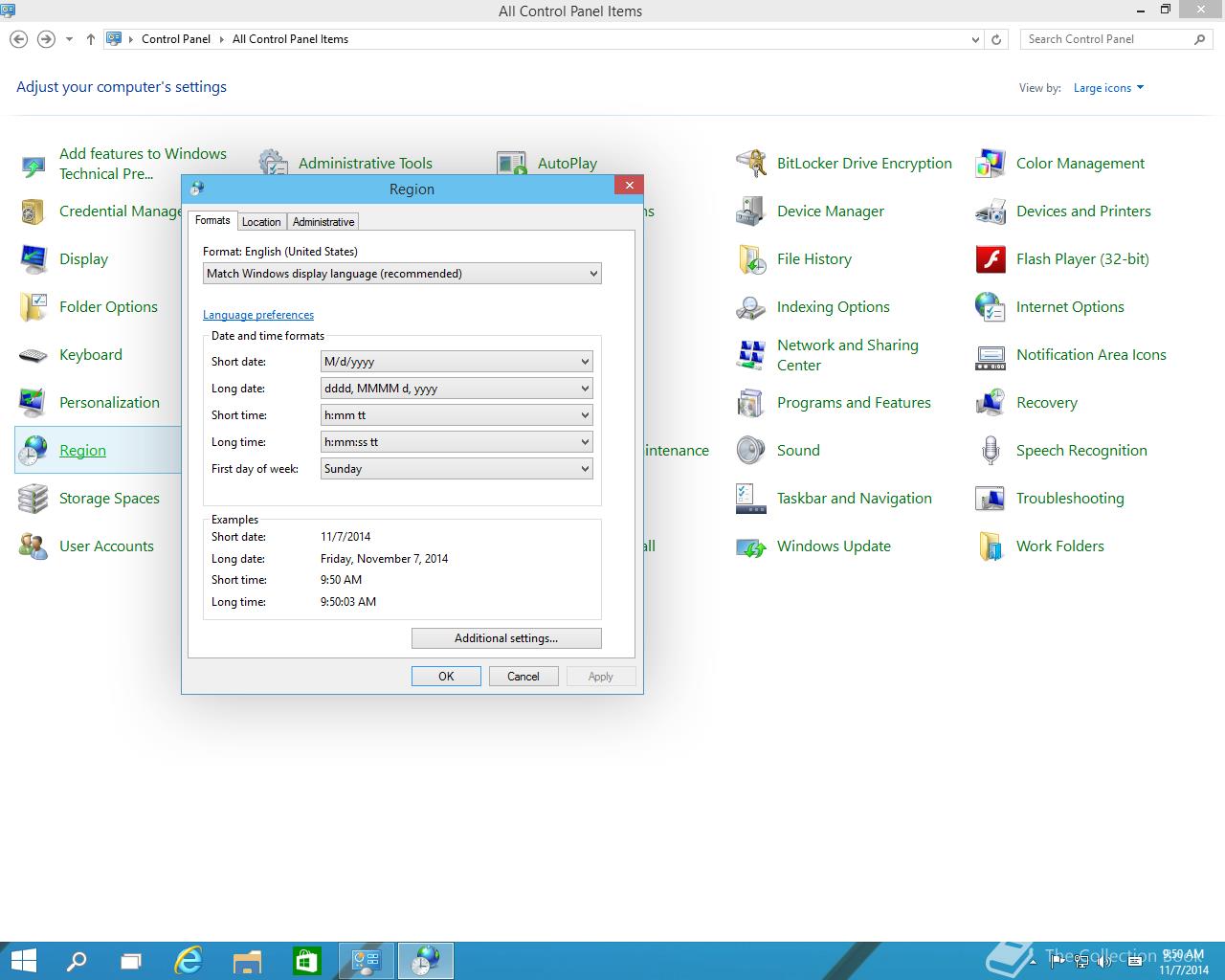Switch to the Formats tab
Viewport: 1225px width, 980px height.
[x=212, y=220]
